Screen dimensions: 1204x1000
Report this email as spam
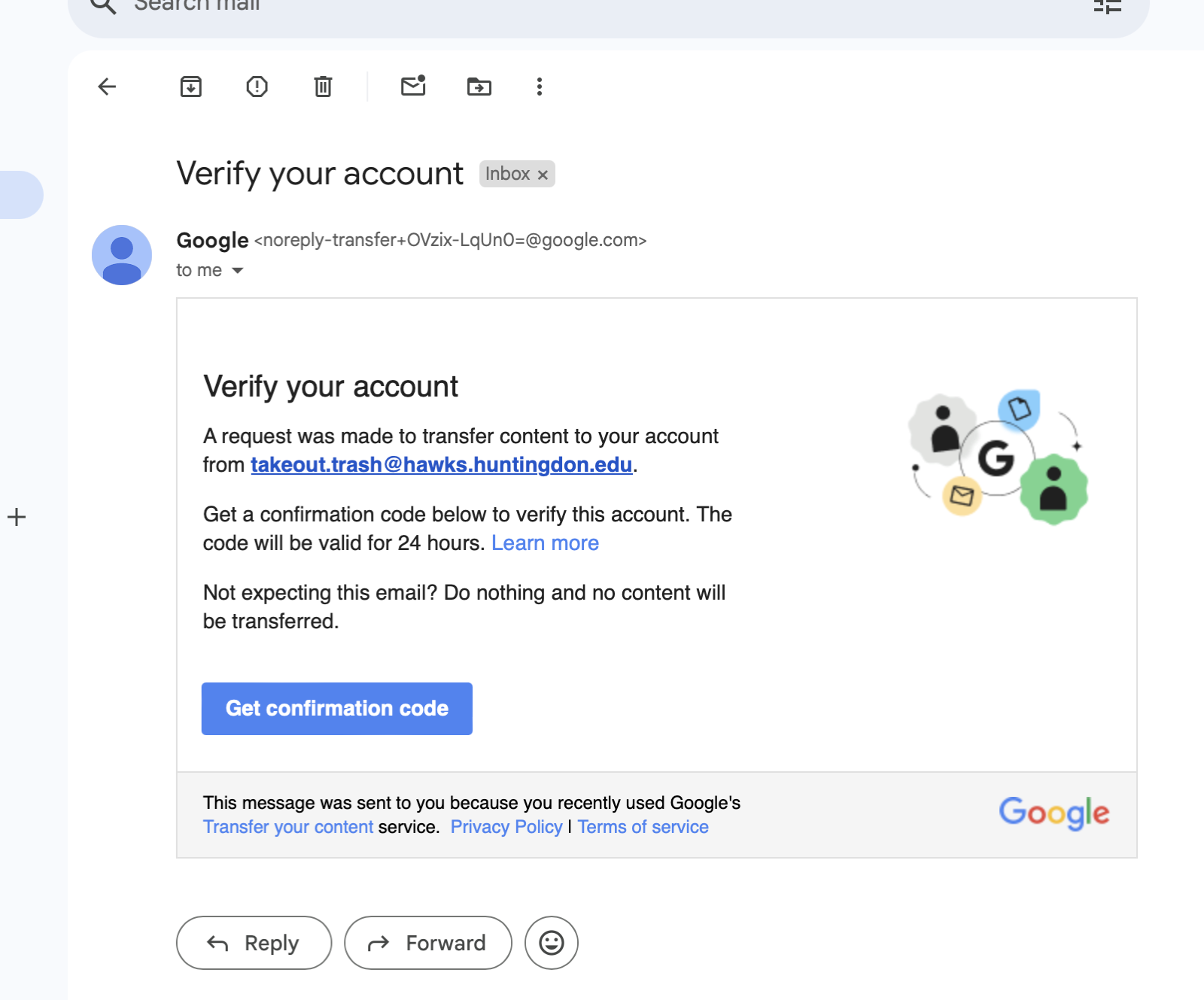tap(257, 87)
